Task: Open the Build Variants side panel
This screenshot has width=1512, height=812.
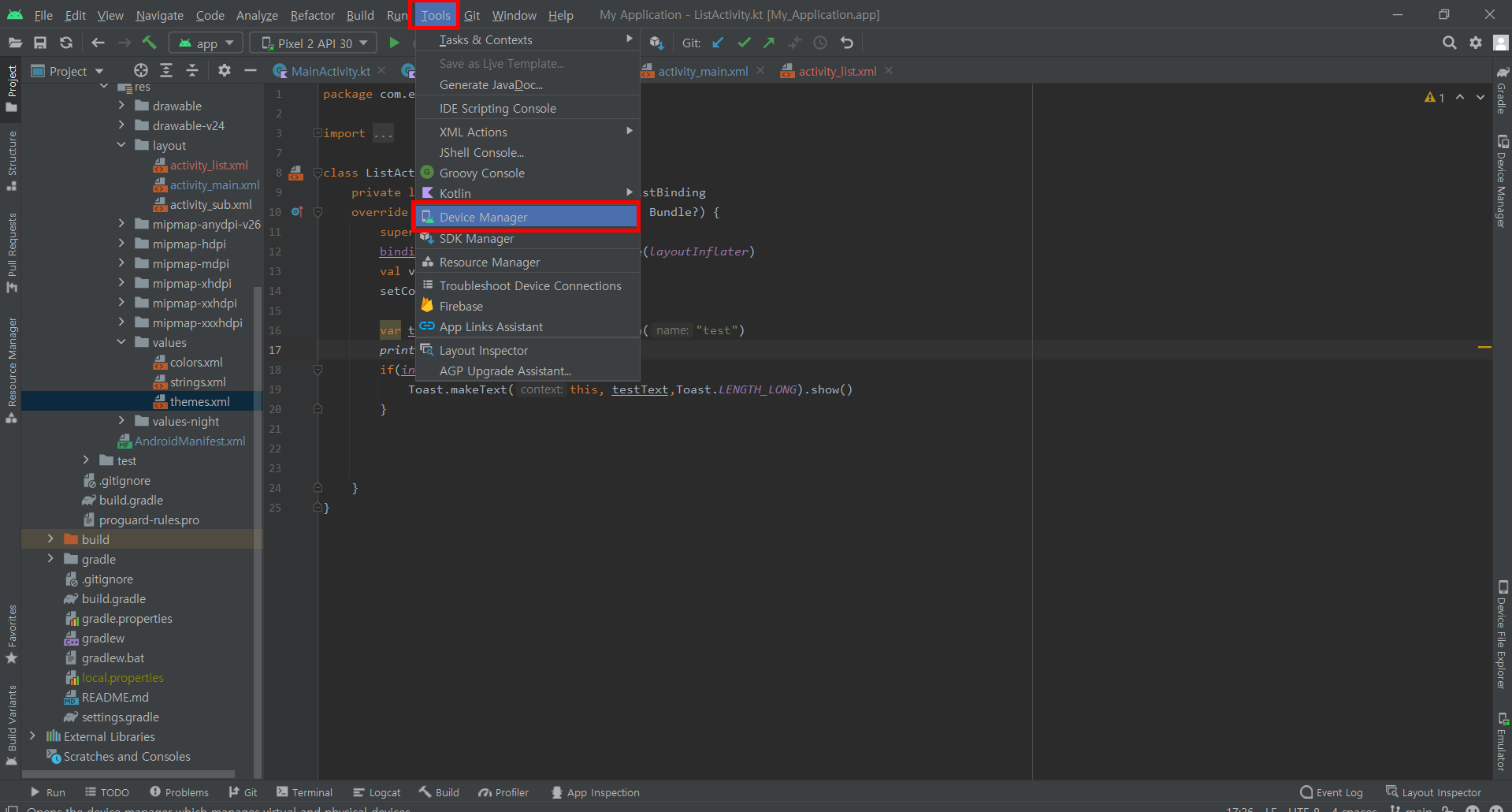Action: coord(12,725)
